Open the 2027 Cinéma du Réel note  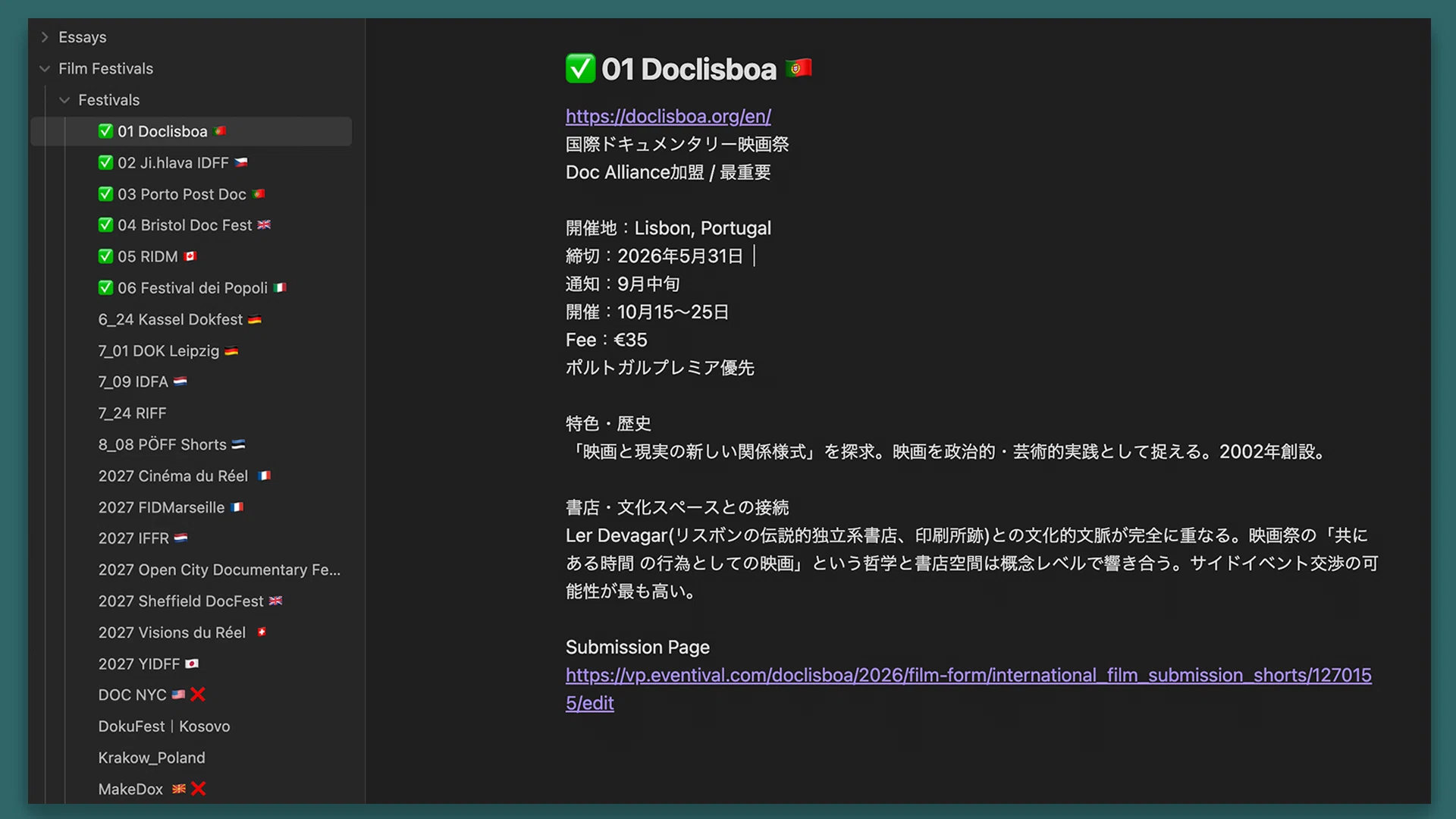(x=184, y=475)
